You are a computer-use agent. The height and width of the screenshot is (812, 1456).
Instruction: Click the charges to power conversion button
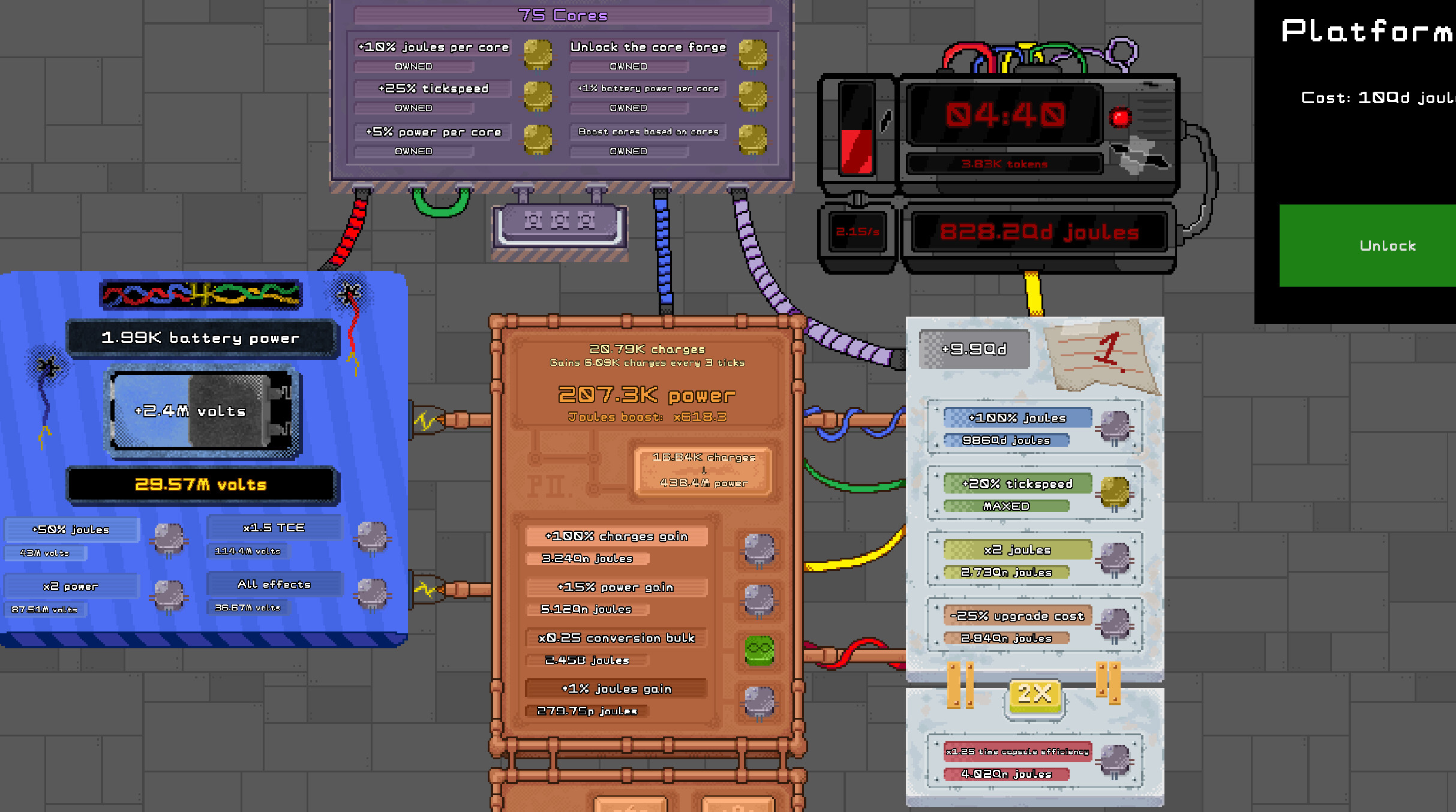[x=704, y=470]
